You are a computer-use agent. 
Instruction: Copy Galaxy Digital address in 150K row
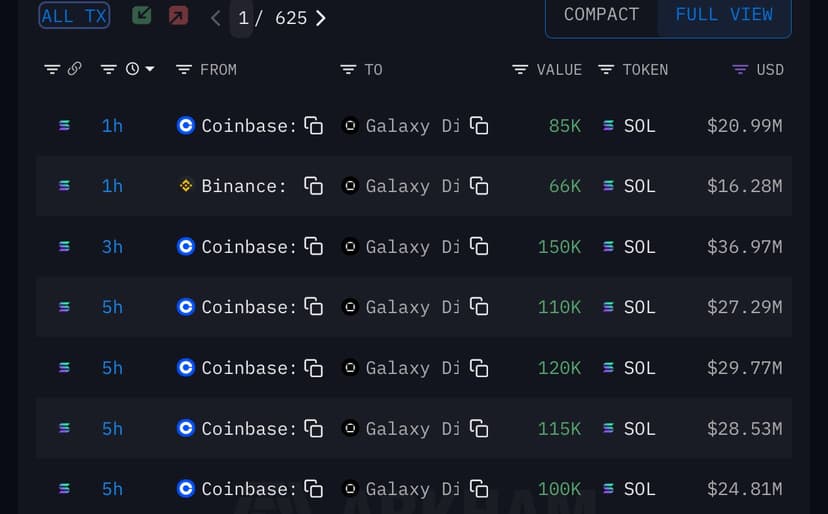tap(479, 247)
